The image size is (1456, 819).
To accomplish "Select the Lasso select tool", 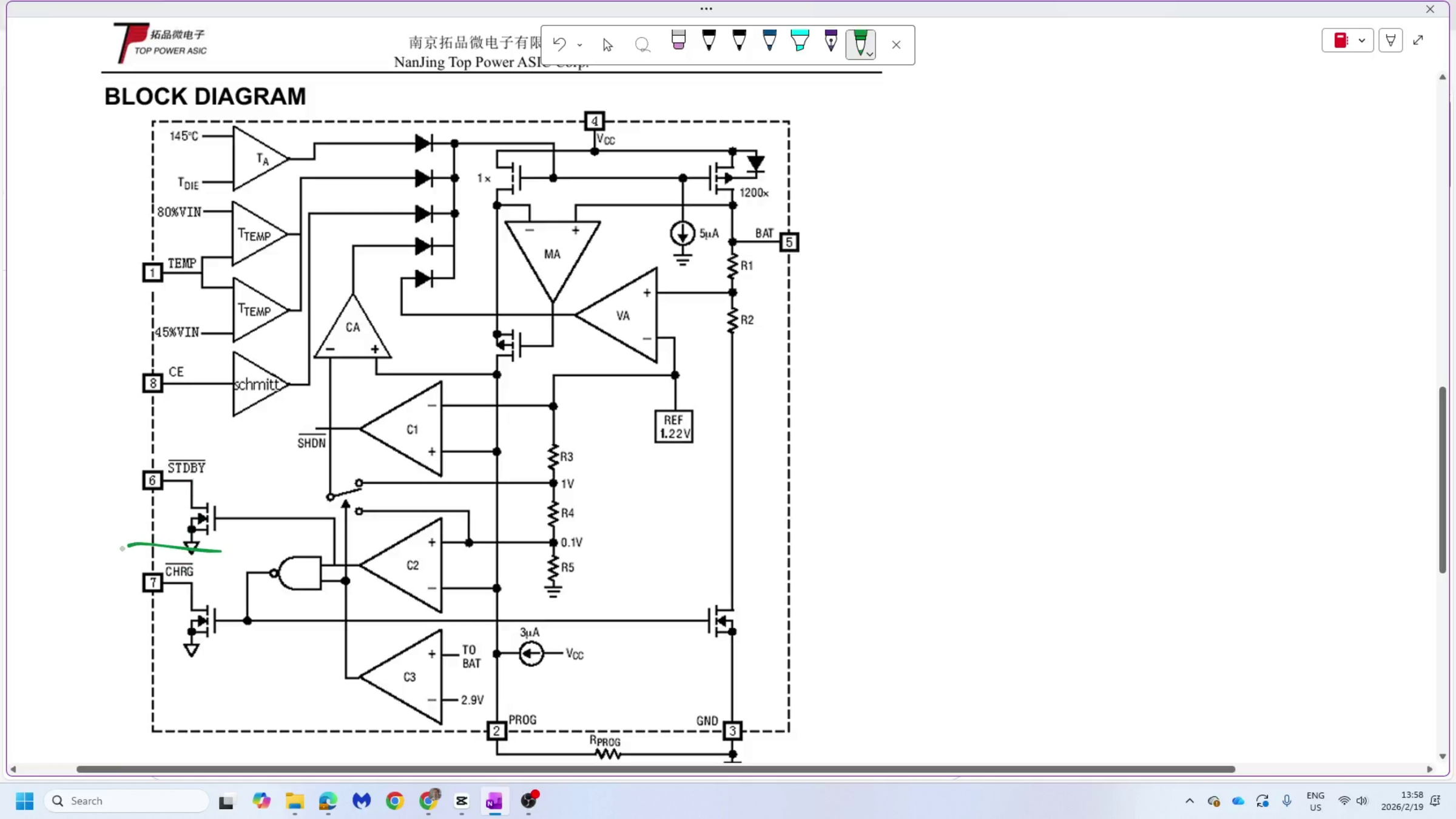I will (x=642, y=44).
